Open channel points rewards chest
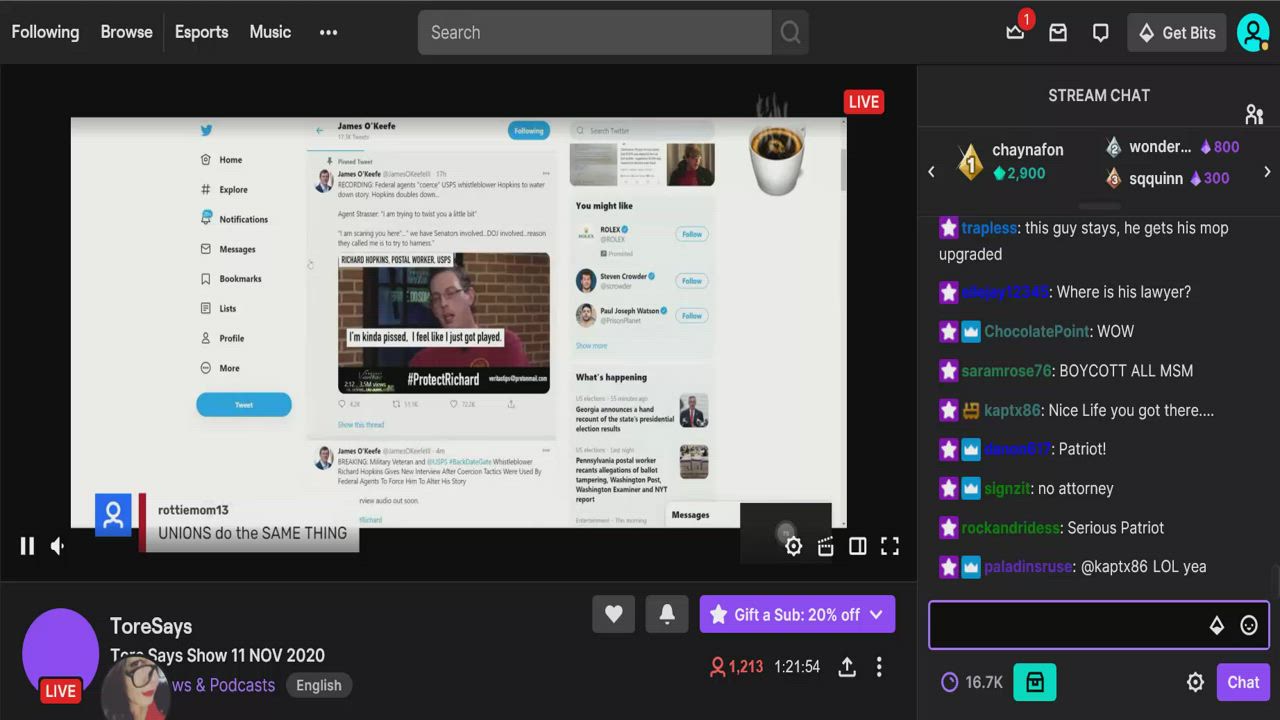Viewport: 1280px width, 720px height. click(x=1035, y=682)
